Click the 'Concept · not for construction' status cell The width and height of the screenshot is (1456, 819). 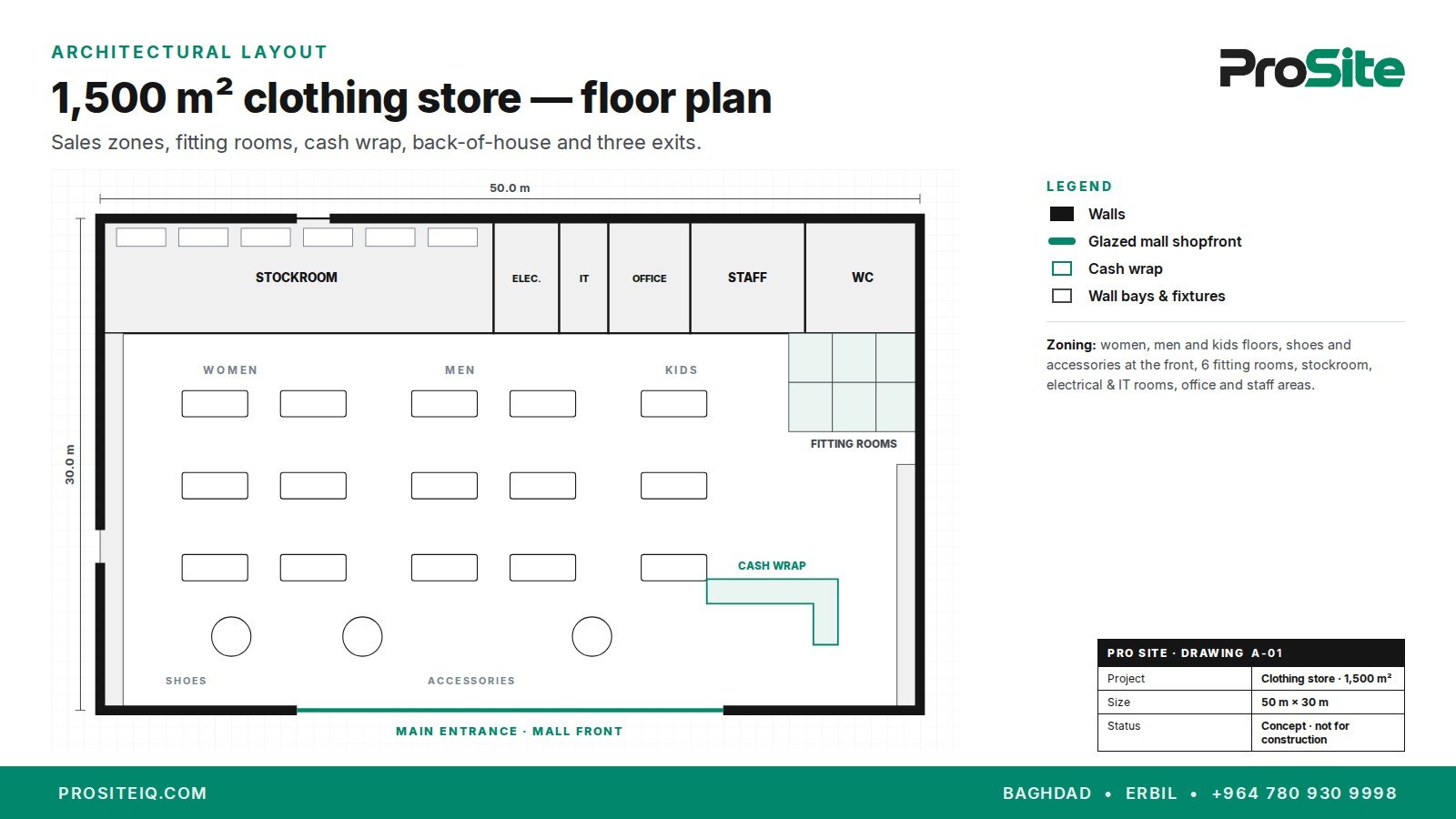pos(1327,733)
